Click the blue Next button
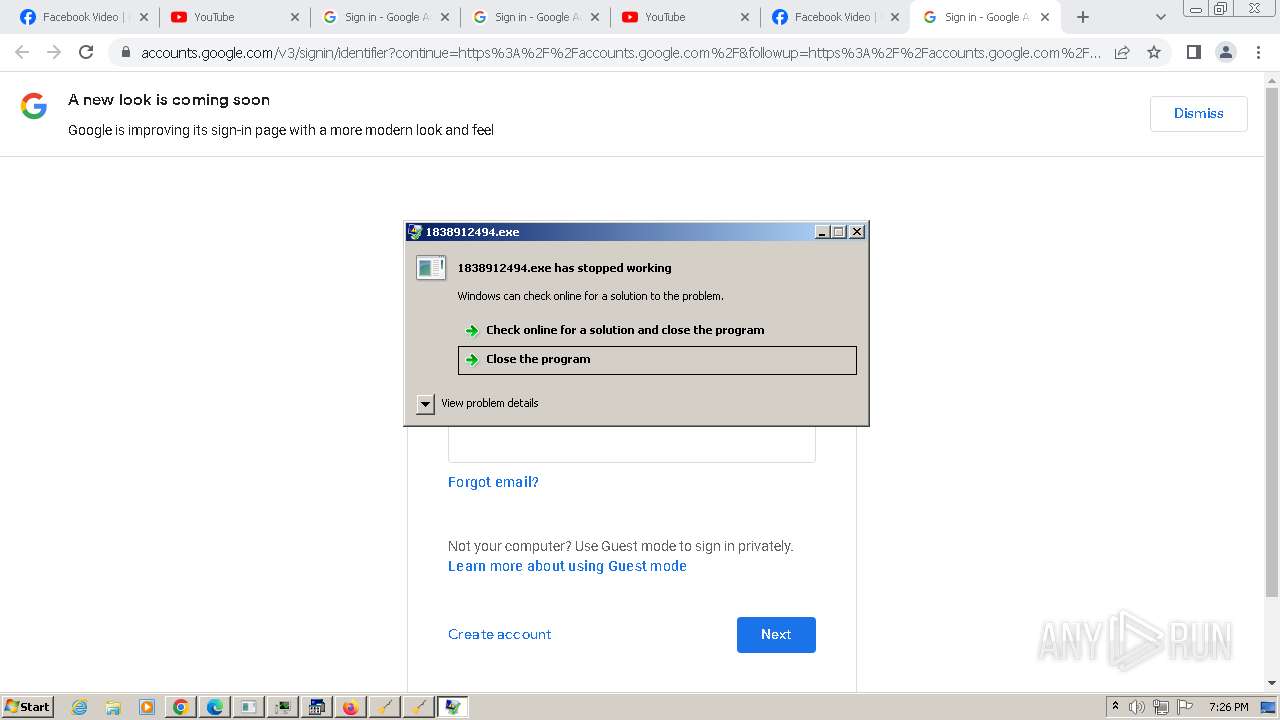The image size is (1280, 720). click(x=776, y=635)
